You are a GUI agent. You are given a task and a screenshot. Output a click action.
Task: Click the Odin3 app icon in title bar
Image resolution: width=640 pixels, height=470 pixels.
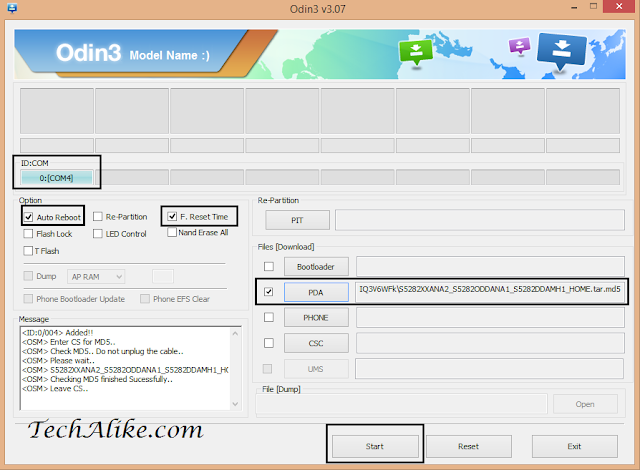click(x=12, y=8)
